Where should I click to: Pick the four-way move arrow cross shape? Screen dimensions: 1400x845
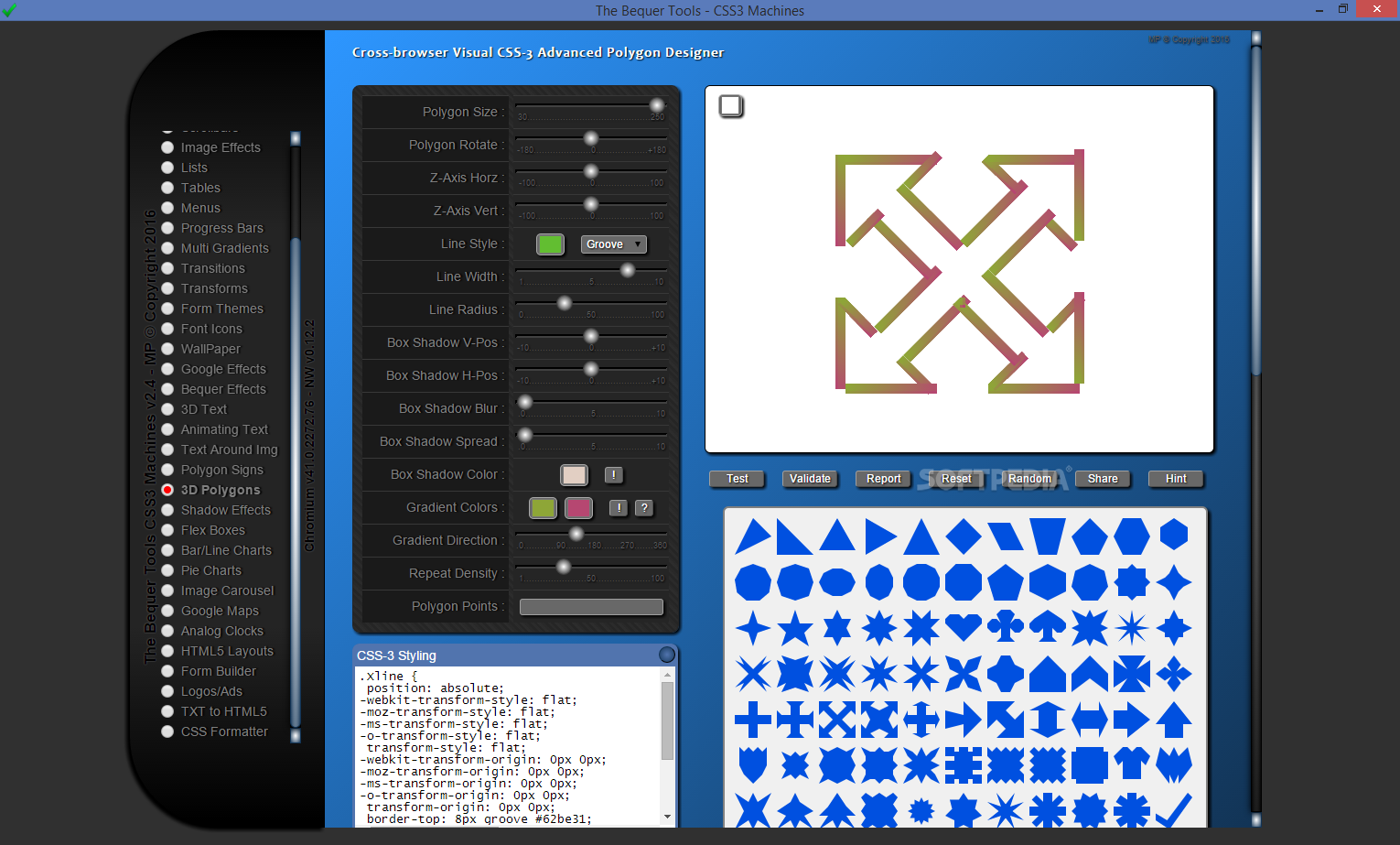pyautogui.click(x=921, y=719)
